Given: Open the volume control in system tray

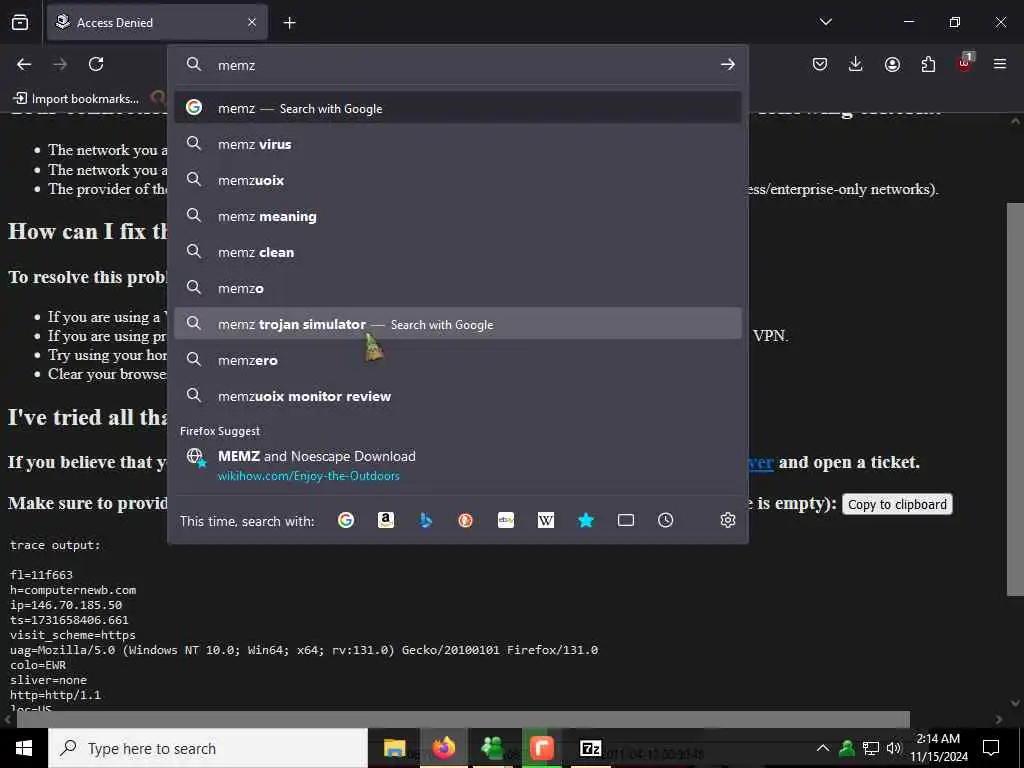Looking at the screenshot, I should [893, 748].
